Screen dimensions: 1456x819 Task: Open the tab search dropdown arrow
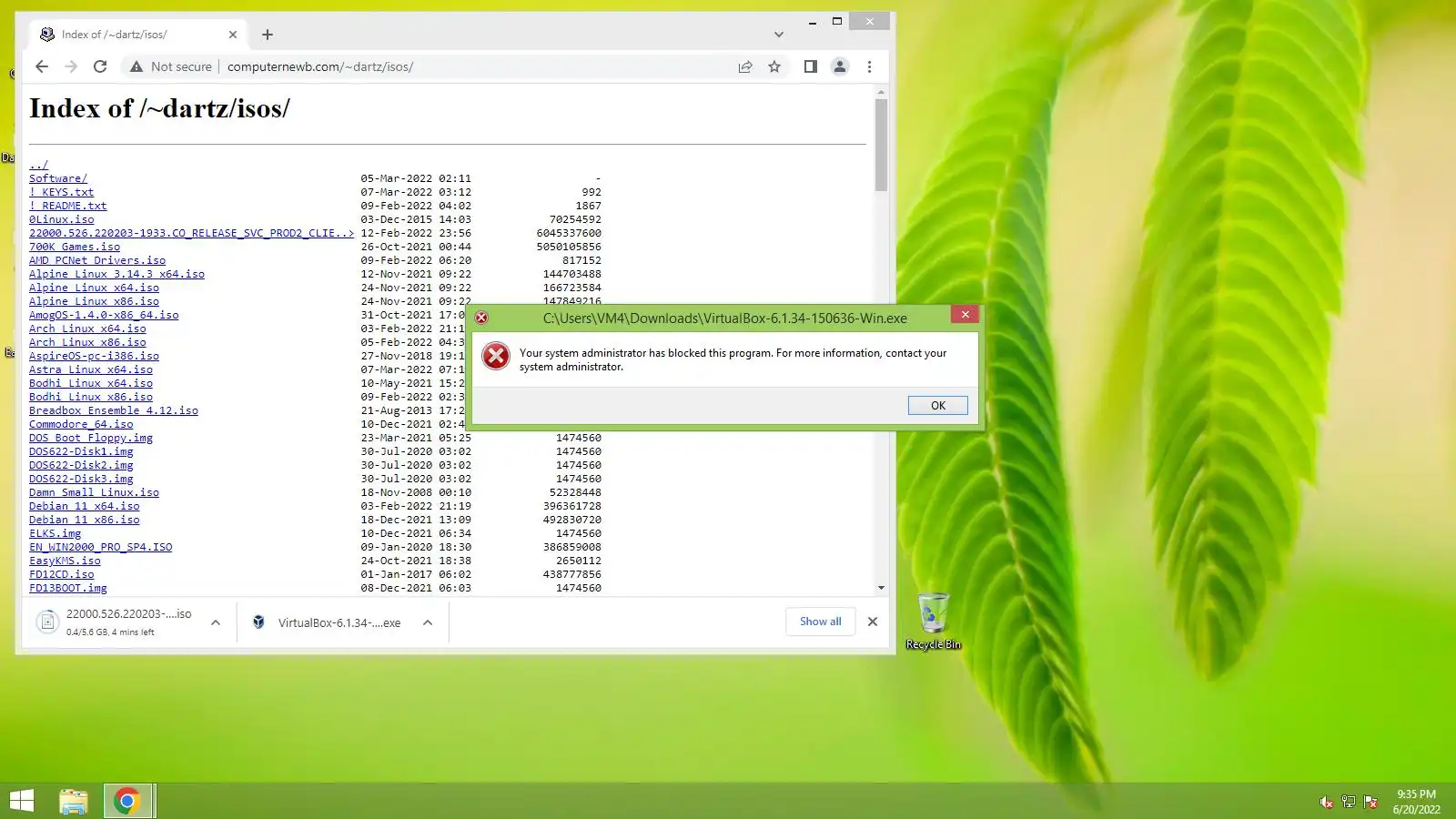pos(778,35)
